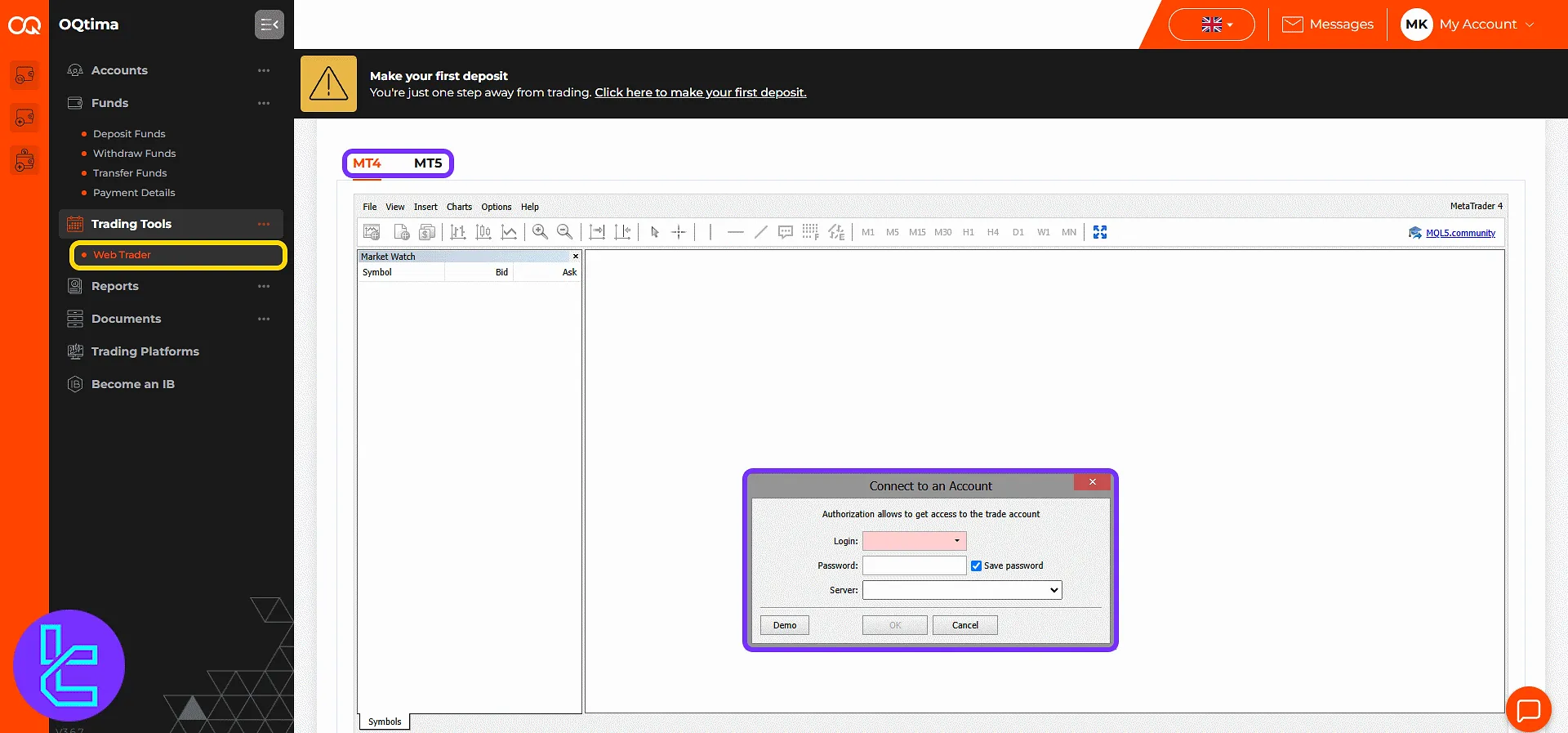
Task: Open the File menu
Action: [370, 207]
